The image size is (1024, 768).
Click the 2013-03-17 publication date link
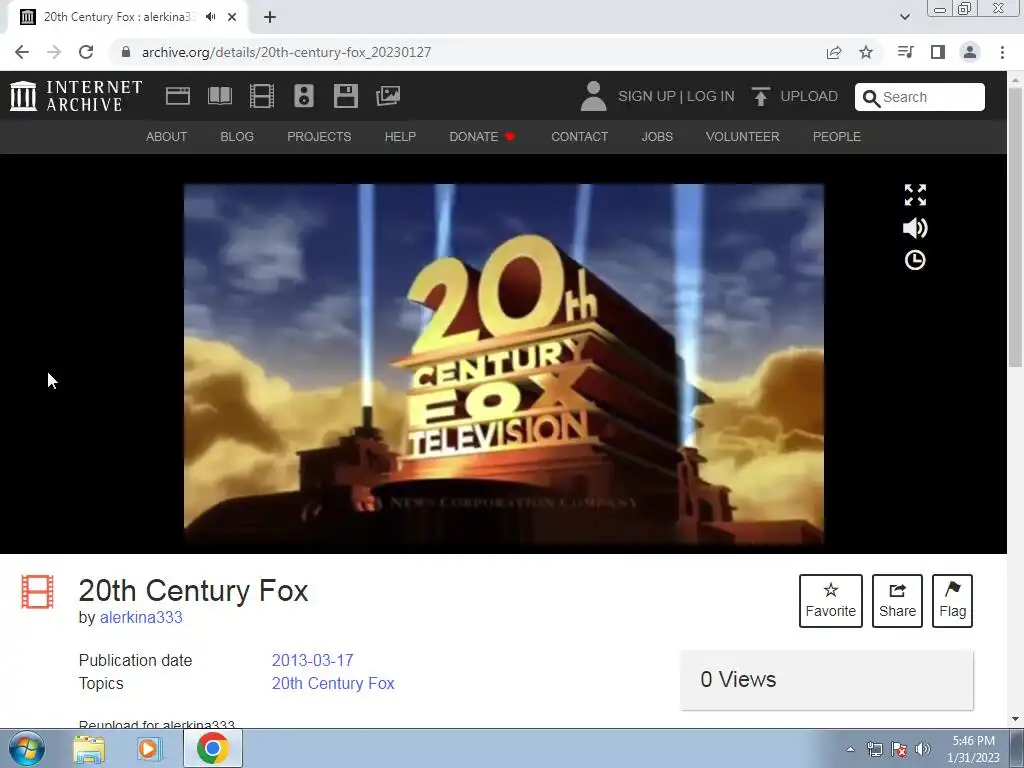click(313, 660)
